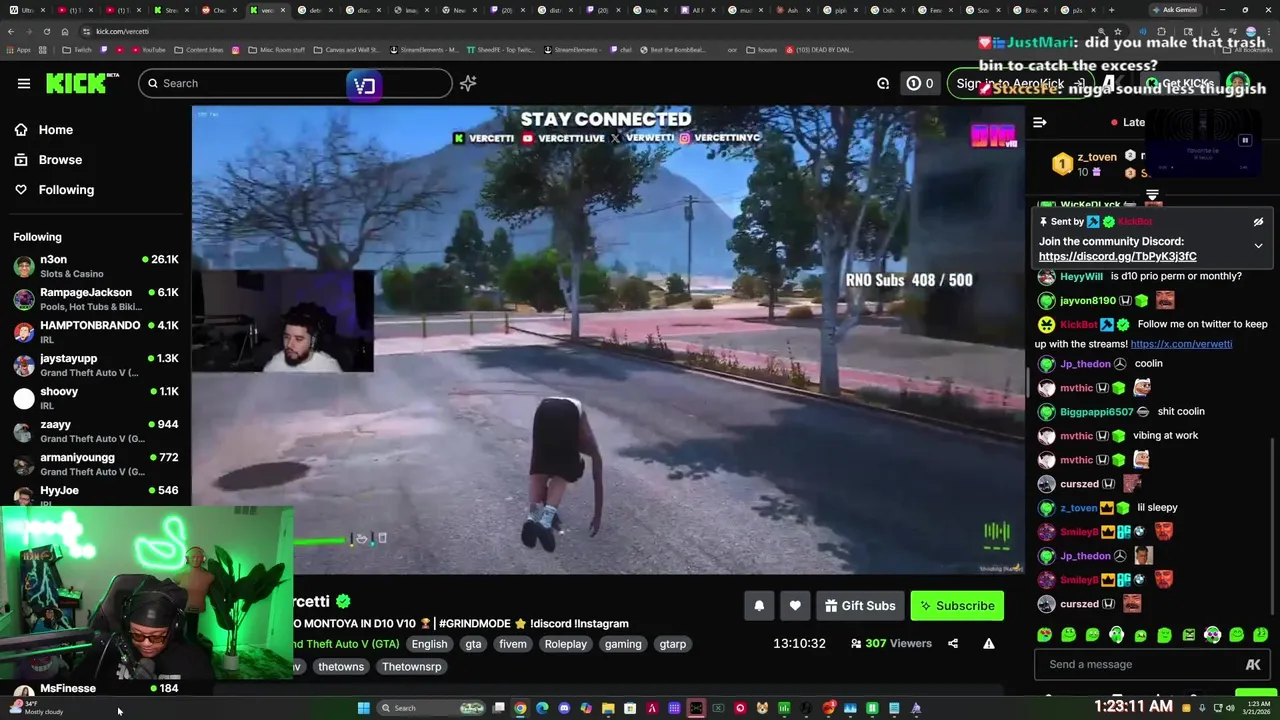Open armaniyoungg's channel

coord(96,464)
